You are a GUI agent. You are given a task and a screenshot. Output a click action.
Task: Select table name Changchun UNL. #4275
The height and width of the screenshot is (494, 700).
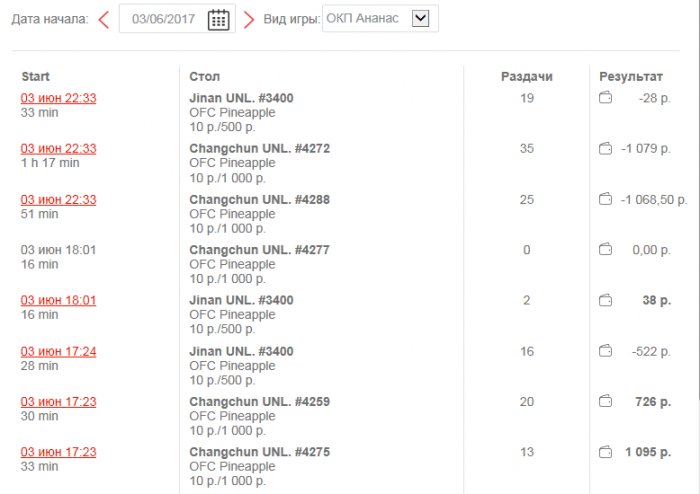coord(259,452)
